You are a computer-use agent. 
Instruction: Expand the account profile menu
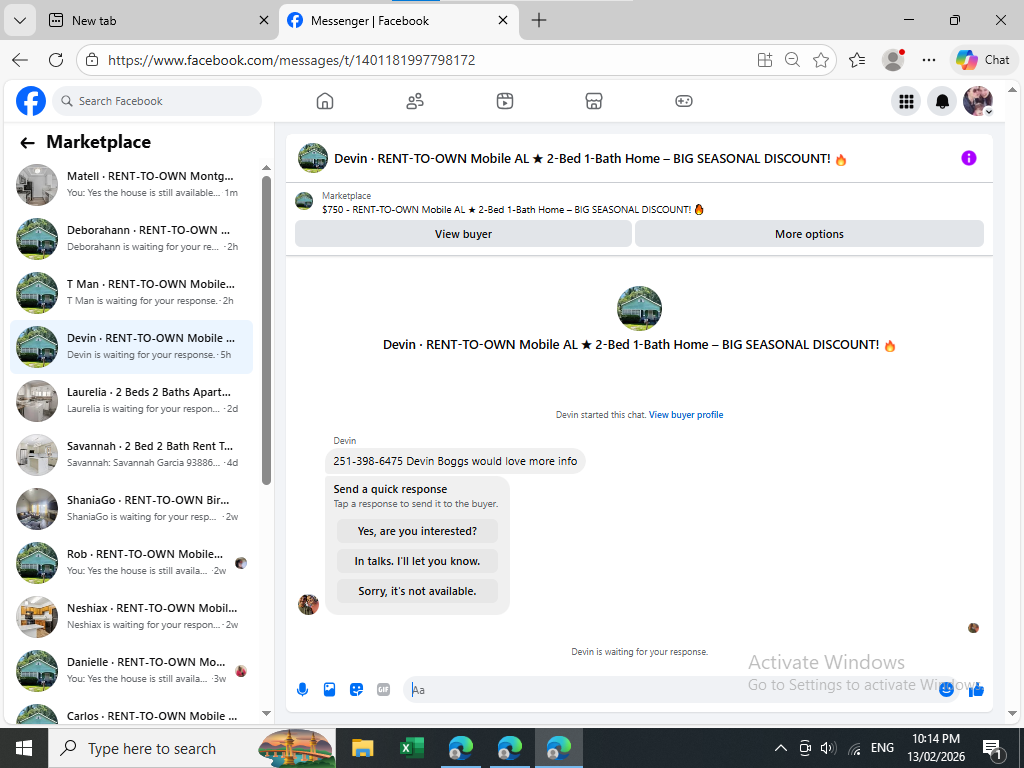pyautogui.click(x=978, y=101)
